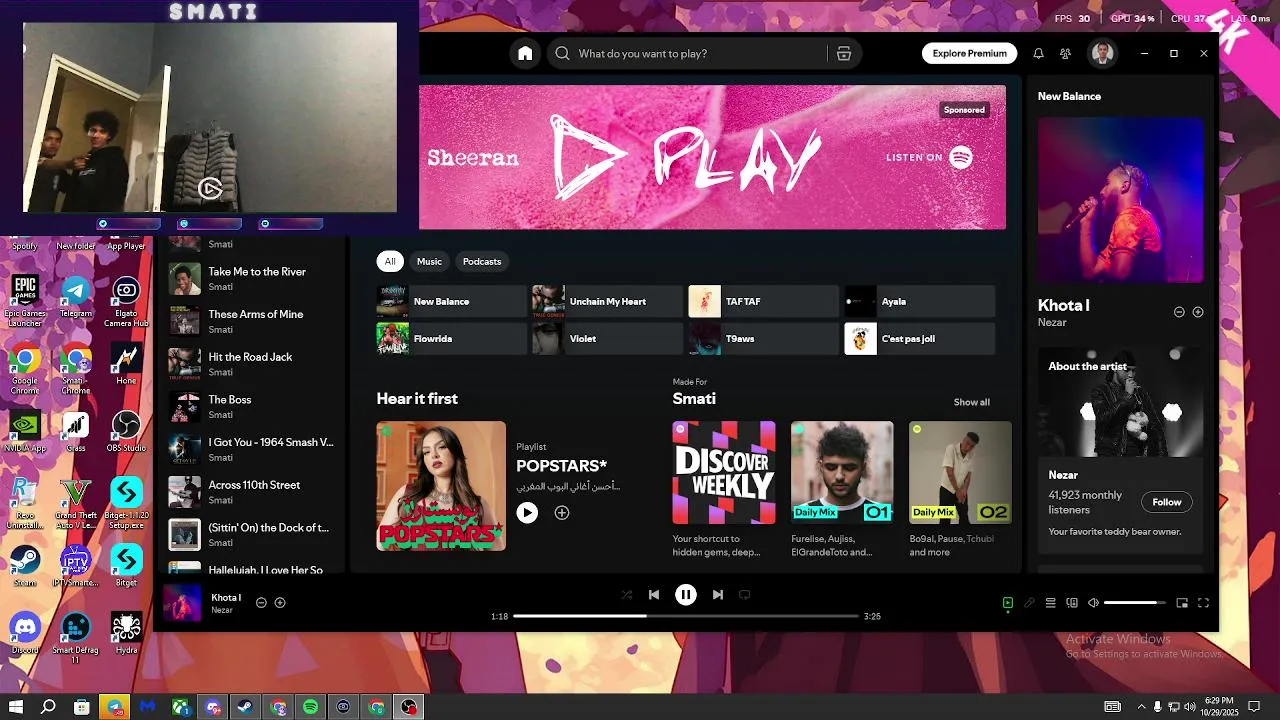Click the 'What do you want to play?' search field

pos(703,54)
